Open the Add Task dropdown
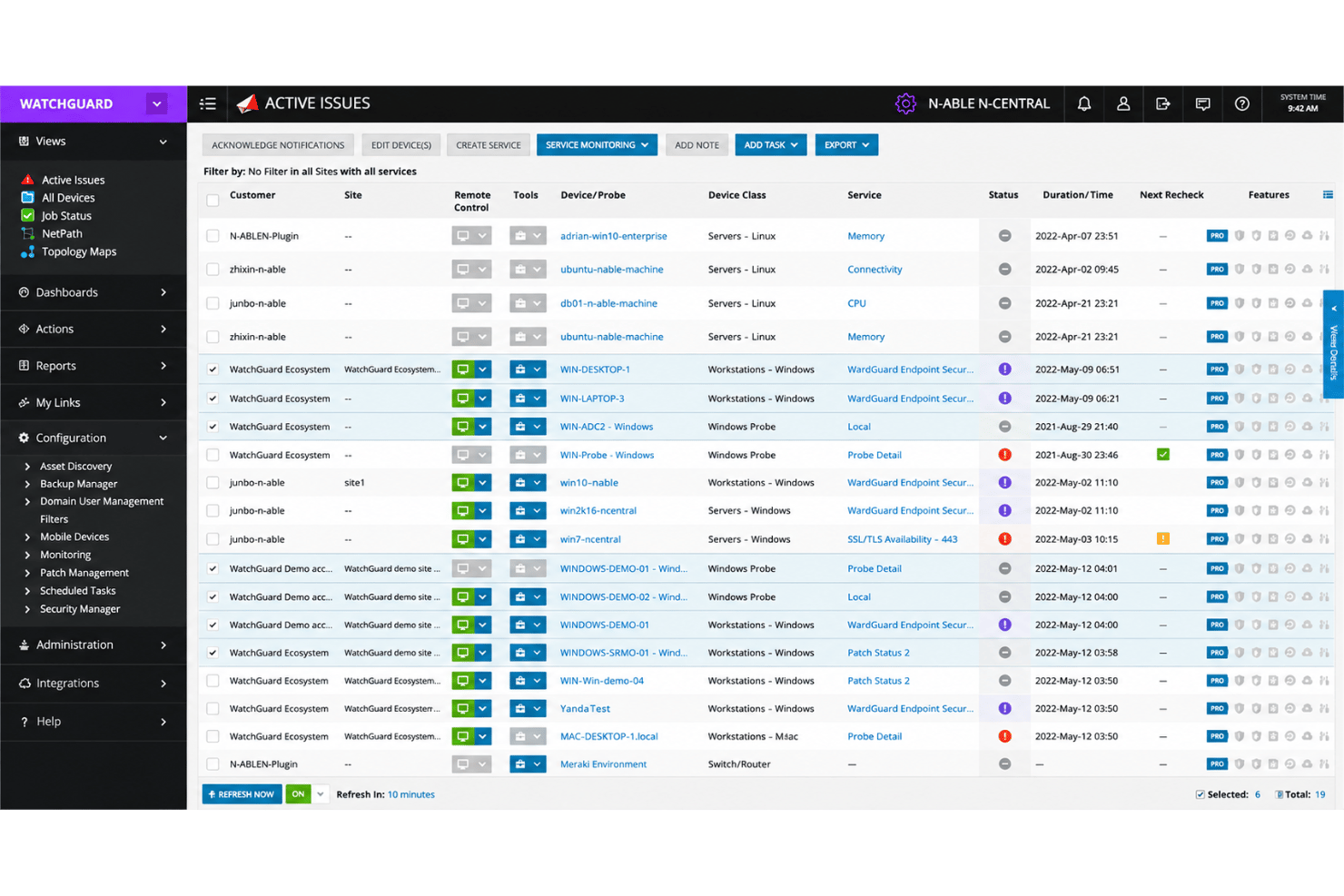 tap(770, 145)
